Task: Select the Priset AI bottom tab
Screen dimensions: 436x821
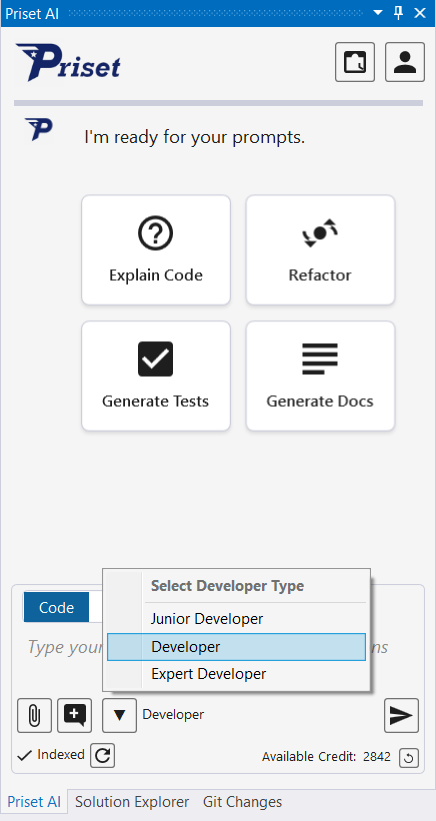Action: coord(34,802)
